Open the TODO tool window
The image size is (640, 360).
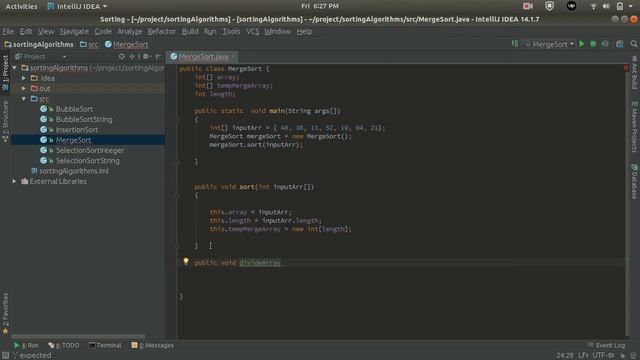point(64,345)
